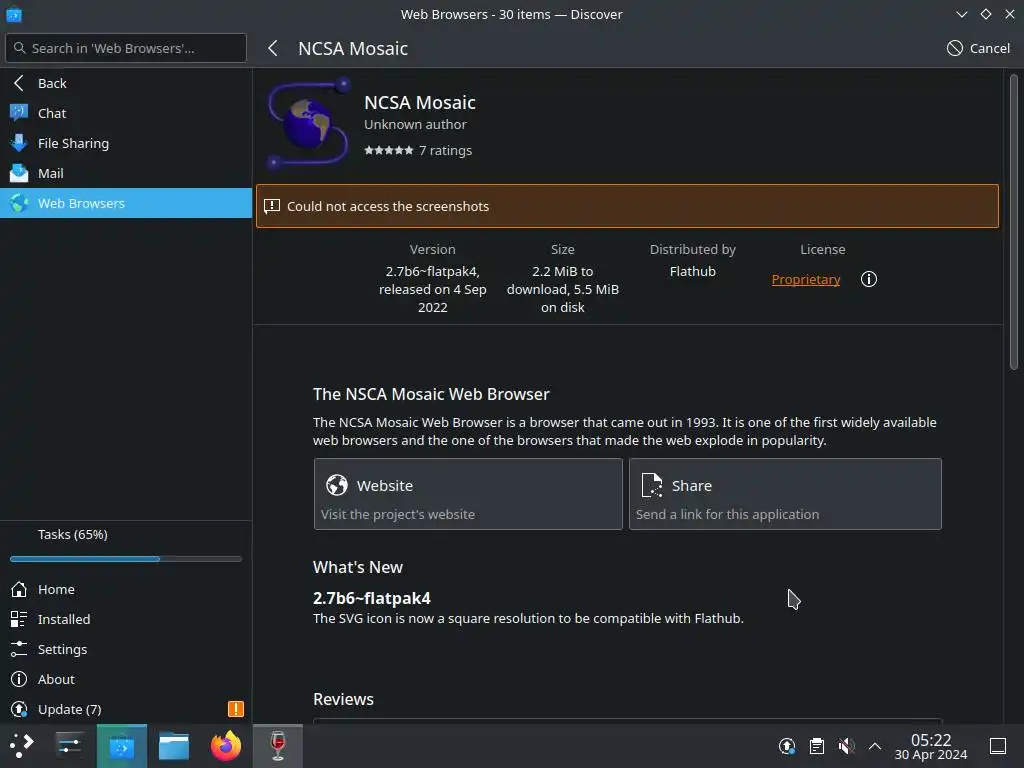The height and width of the screenshot is (768, 1024).
Task: Click the wine glass taskbar icon
Action: click(278, 746)
